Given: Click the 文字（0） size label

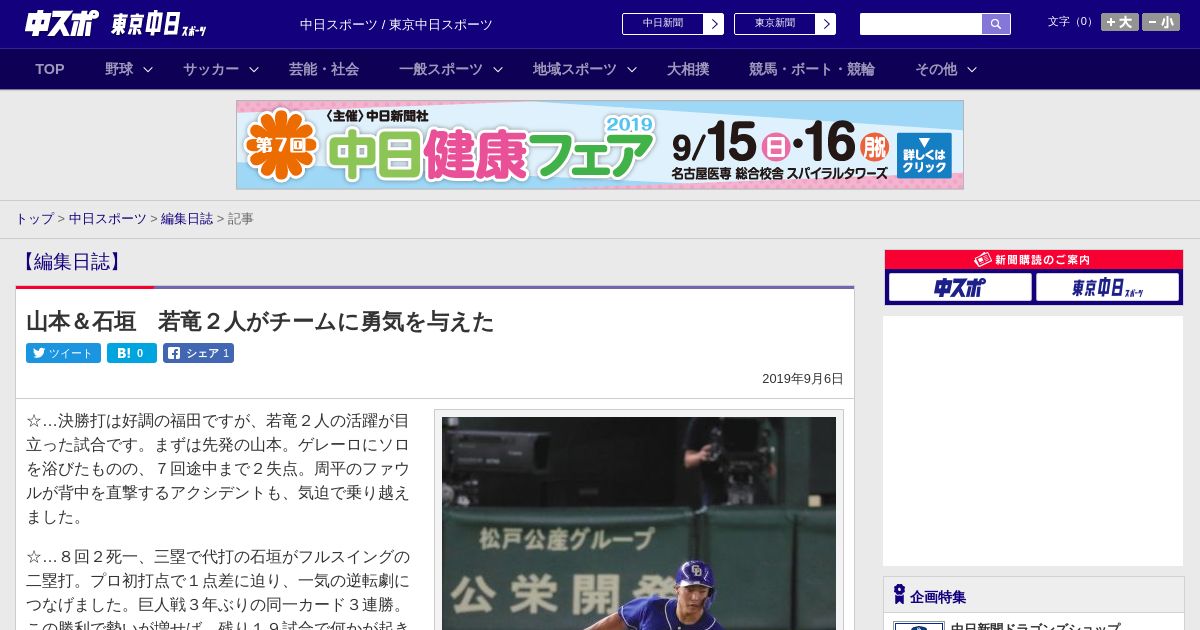Looking at the screenshot, I should [x=1072, y=21].
